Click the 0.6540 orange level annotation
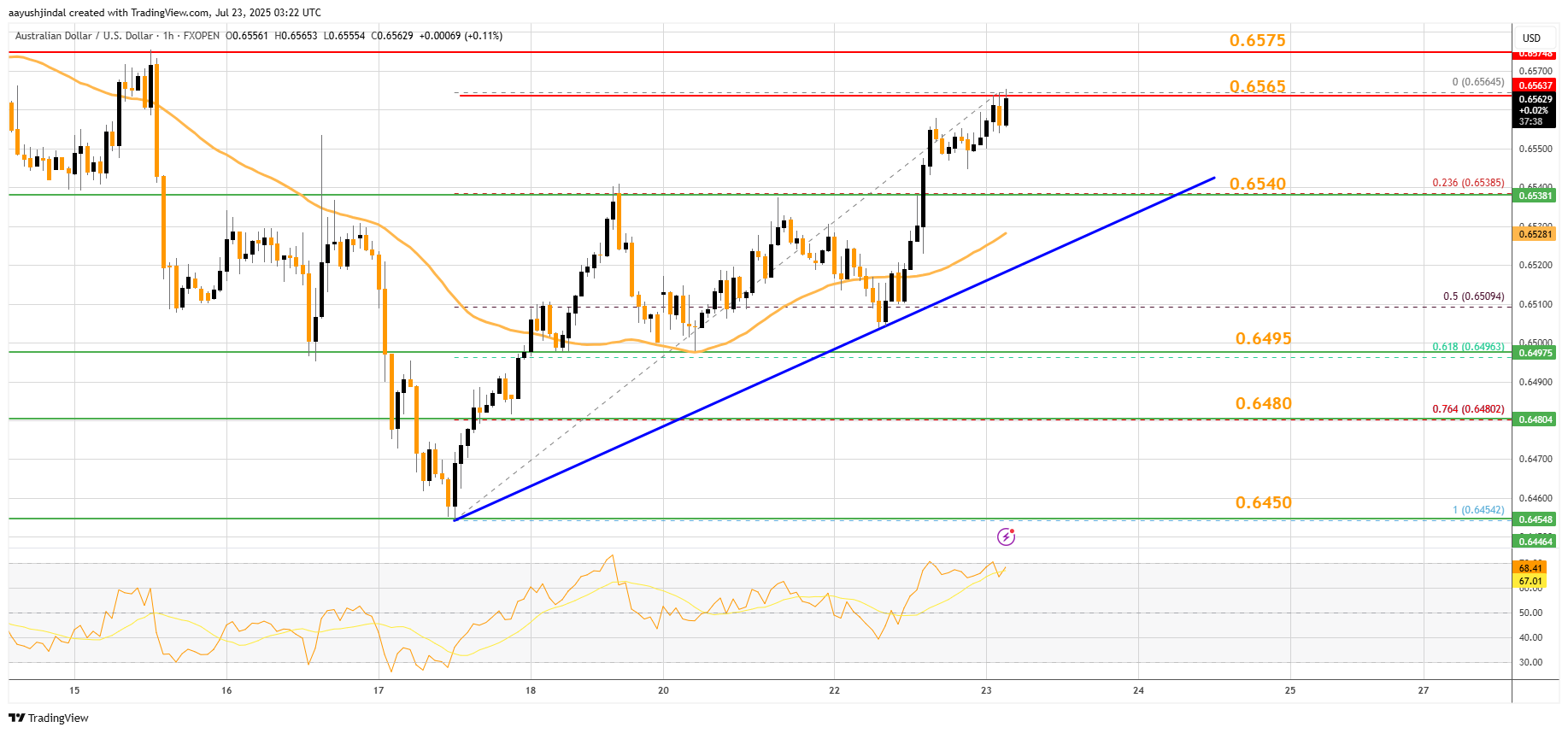1568x733 pixels. [x=1257, y=184]
